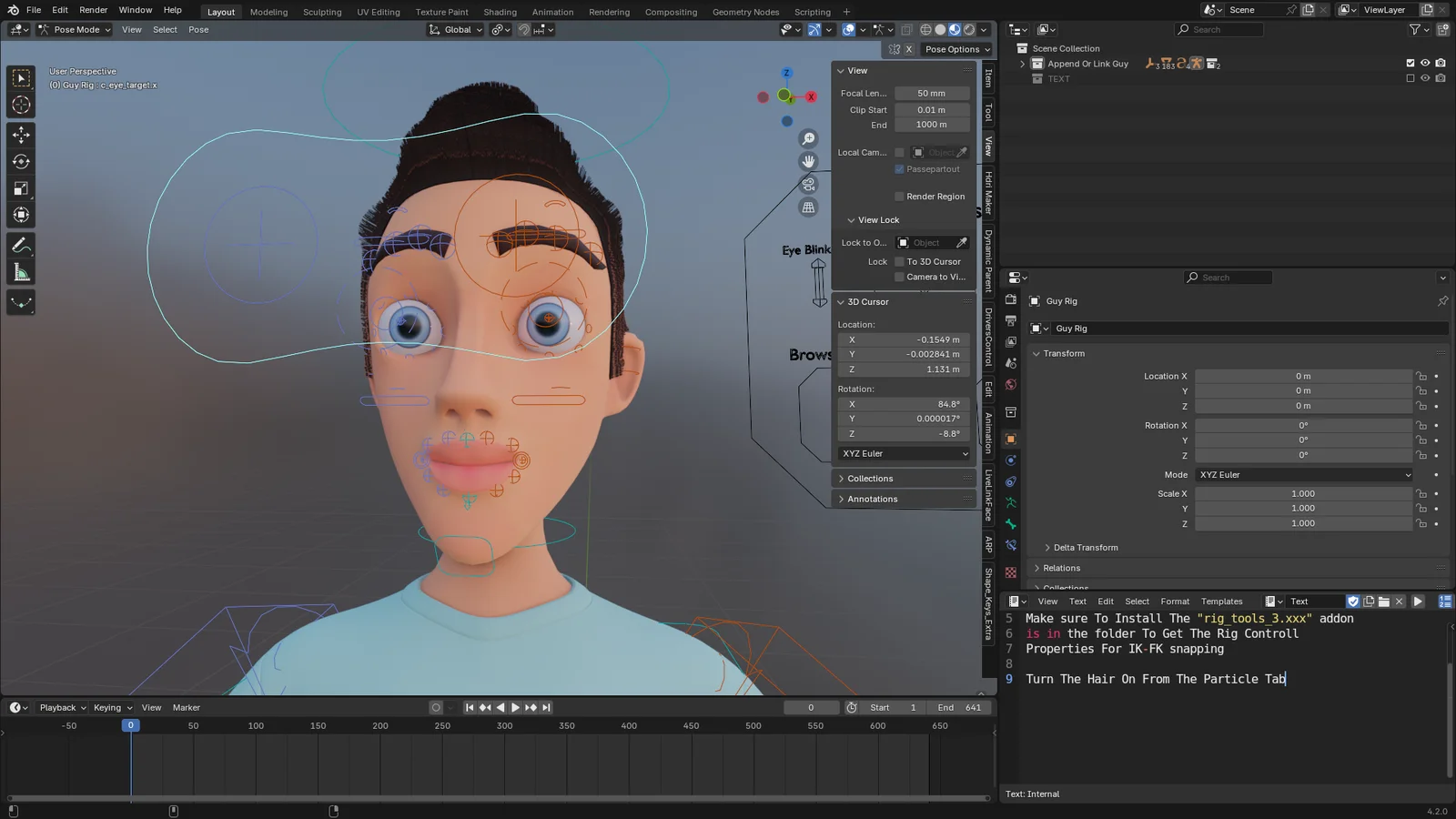The height and width of the screenshot is (819, 1456).
Task: Open the Bone Properties tab
Action: tap(1010, 521)
